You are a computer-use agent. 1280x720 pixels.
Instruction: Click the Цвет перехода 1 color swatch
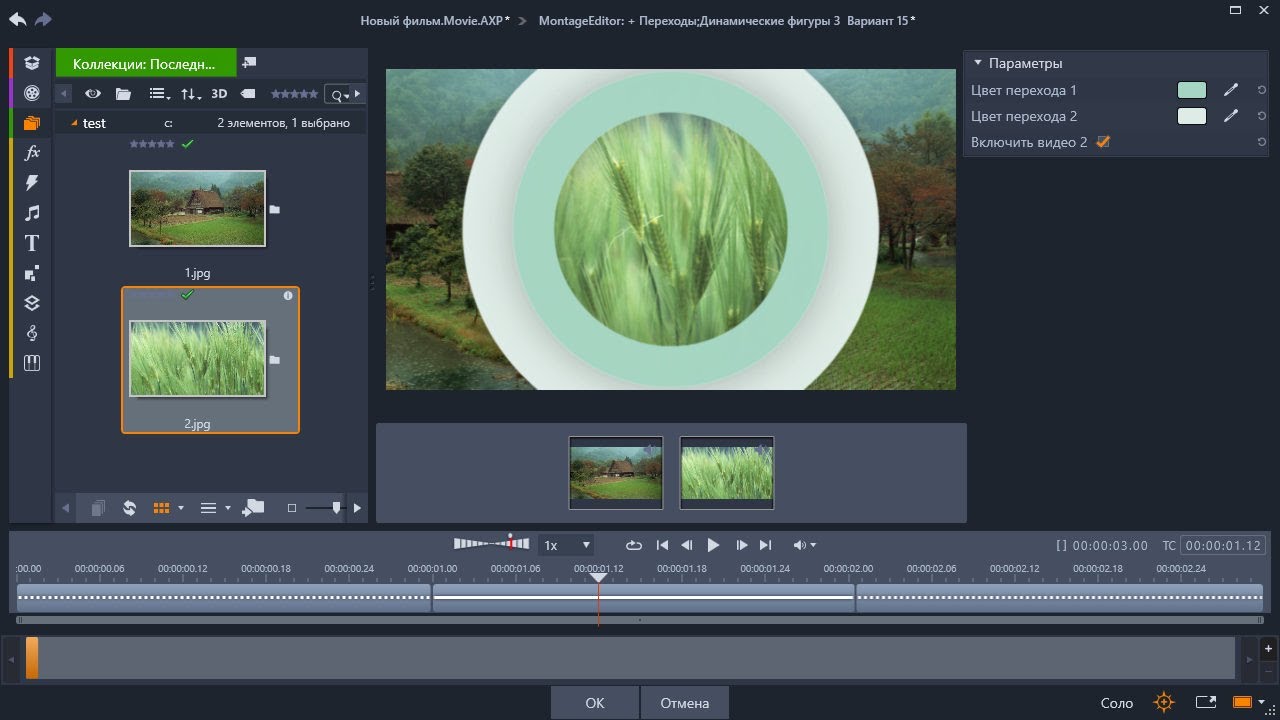(x=1192, y=90)
